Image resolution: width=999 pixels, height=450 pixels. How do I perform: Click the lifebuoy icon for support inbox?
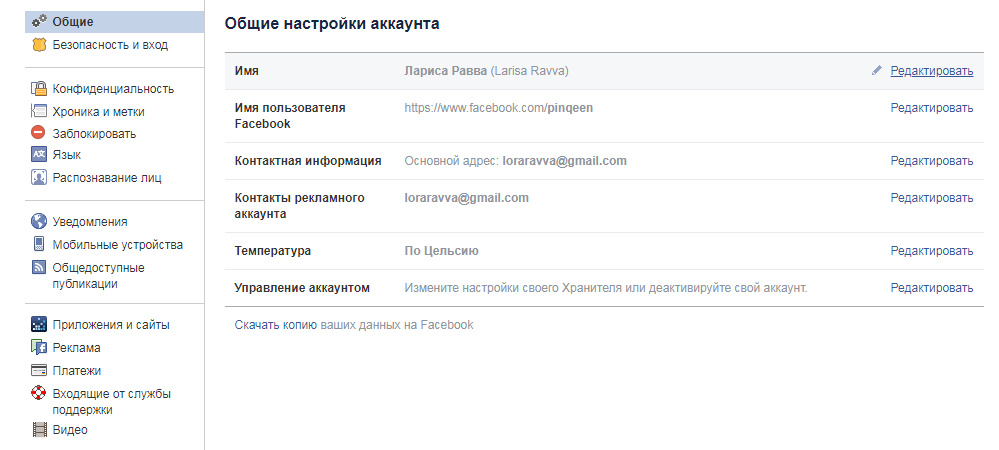click(39, 393)
